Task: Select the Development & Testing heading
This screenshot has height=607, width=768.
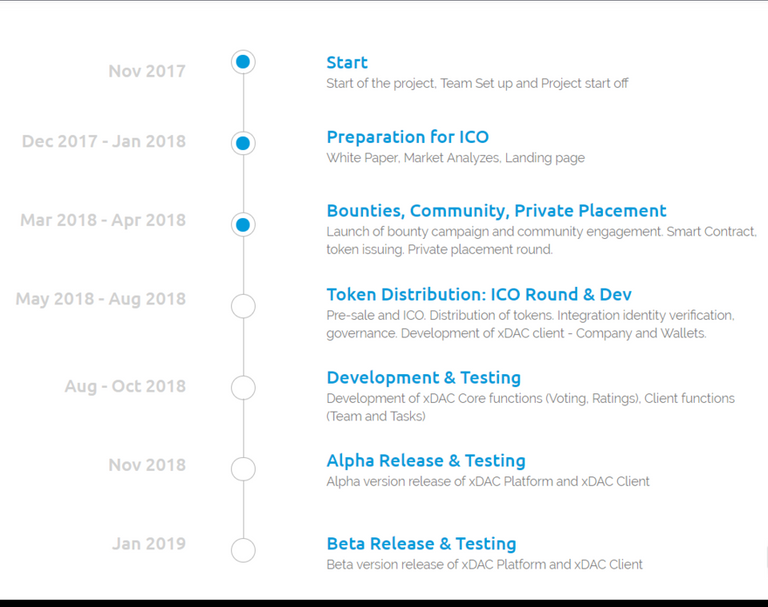Action: (x=424, y=378)
